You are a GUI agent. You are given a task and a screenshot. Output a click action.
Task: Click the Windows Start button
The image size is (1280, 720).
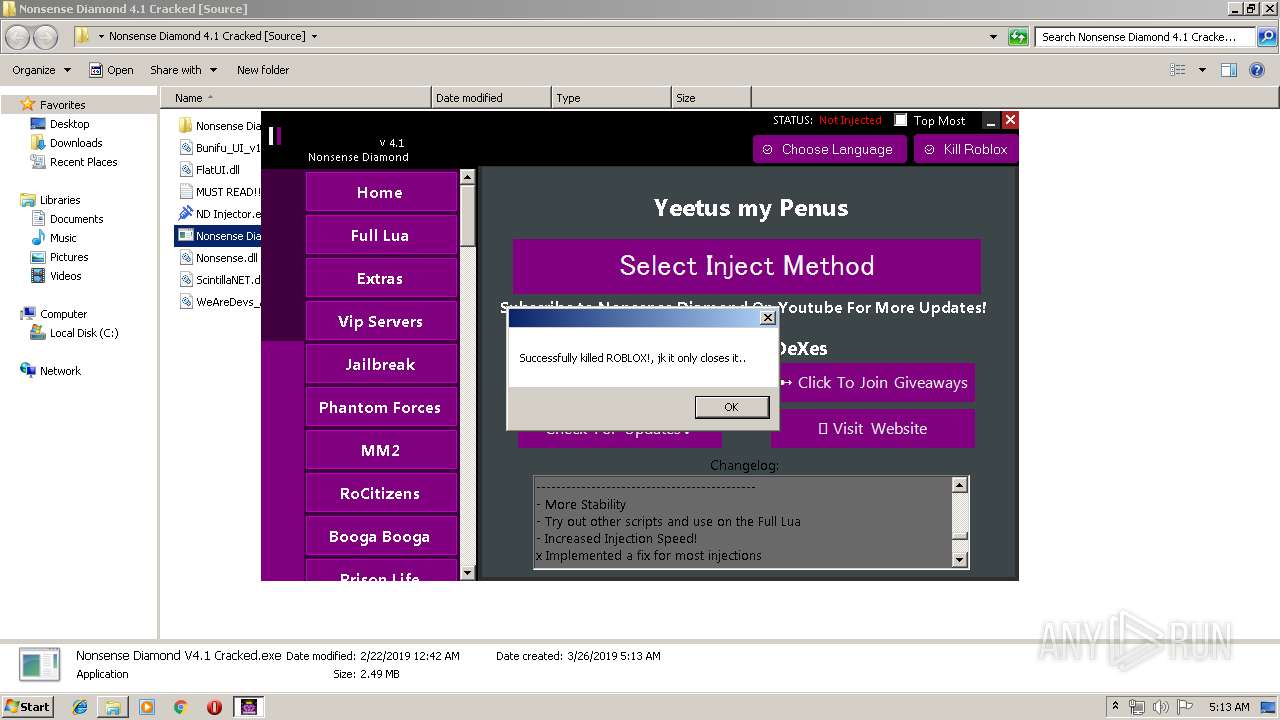click(27, 706)
